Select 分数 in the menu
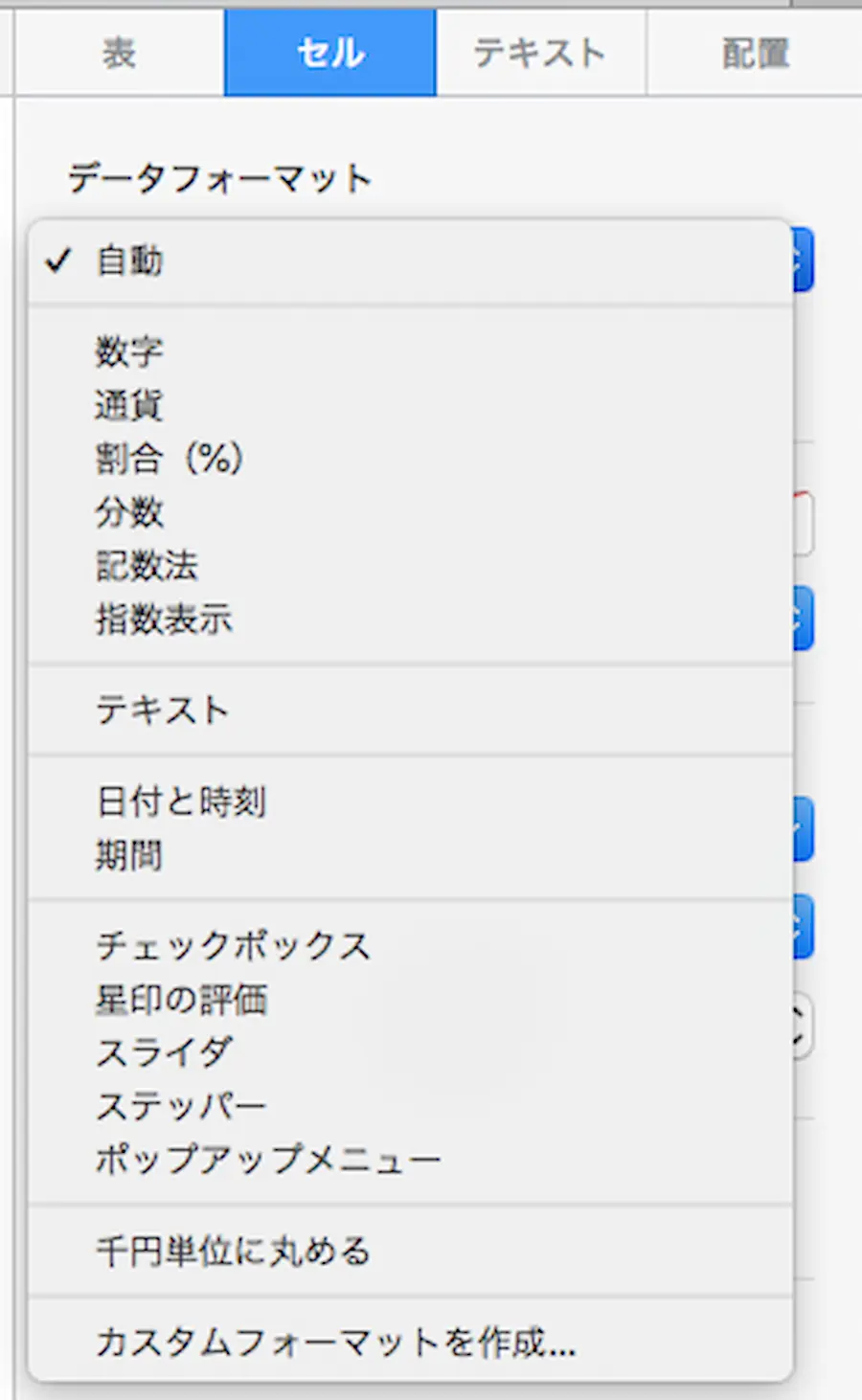Viewport: 862px width, 1400px height. point(129,512)
